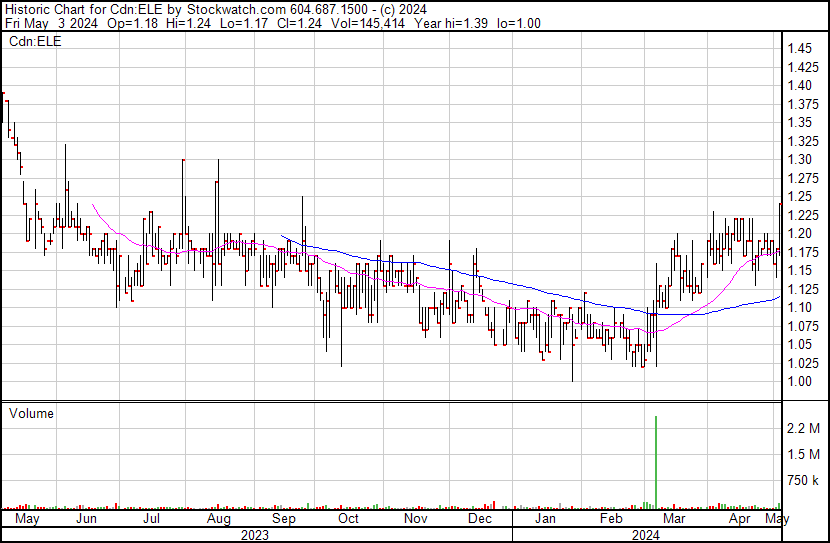Viewport: 830px width, 543px height.
Task: Click the Jul month marker
Action: pos(152,520)
